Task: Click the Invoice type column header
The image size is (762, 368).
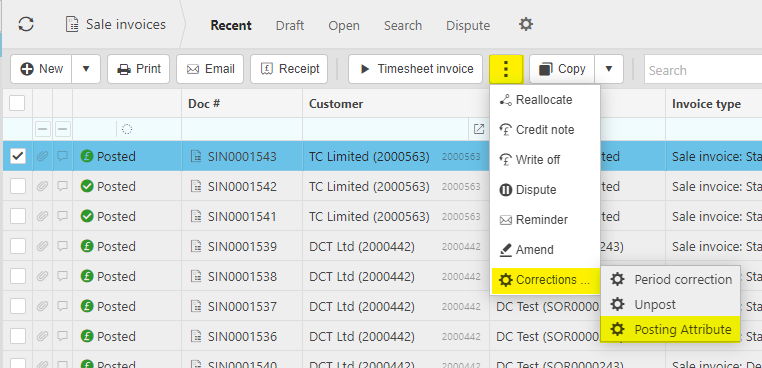Action: [714, 104]
